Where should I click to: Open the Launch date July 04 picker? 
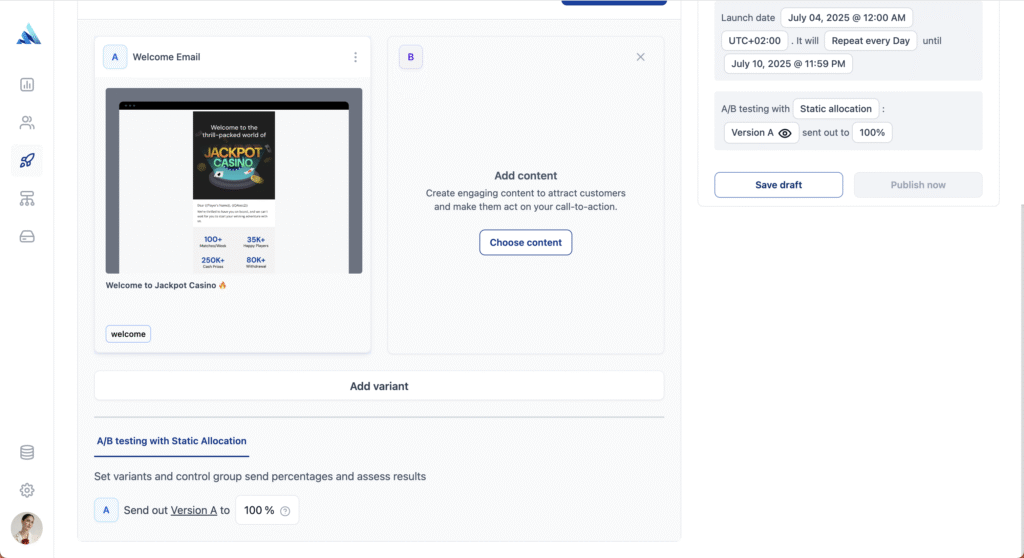coord(846,18)
